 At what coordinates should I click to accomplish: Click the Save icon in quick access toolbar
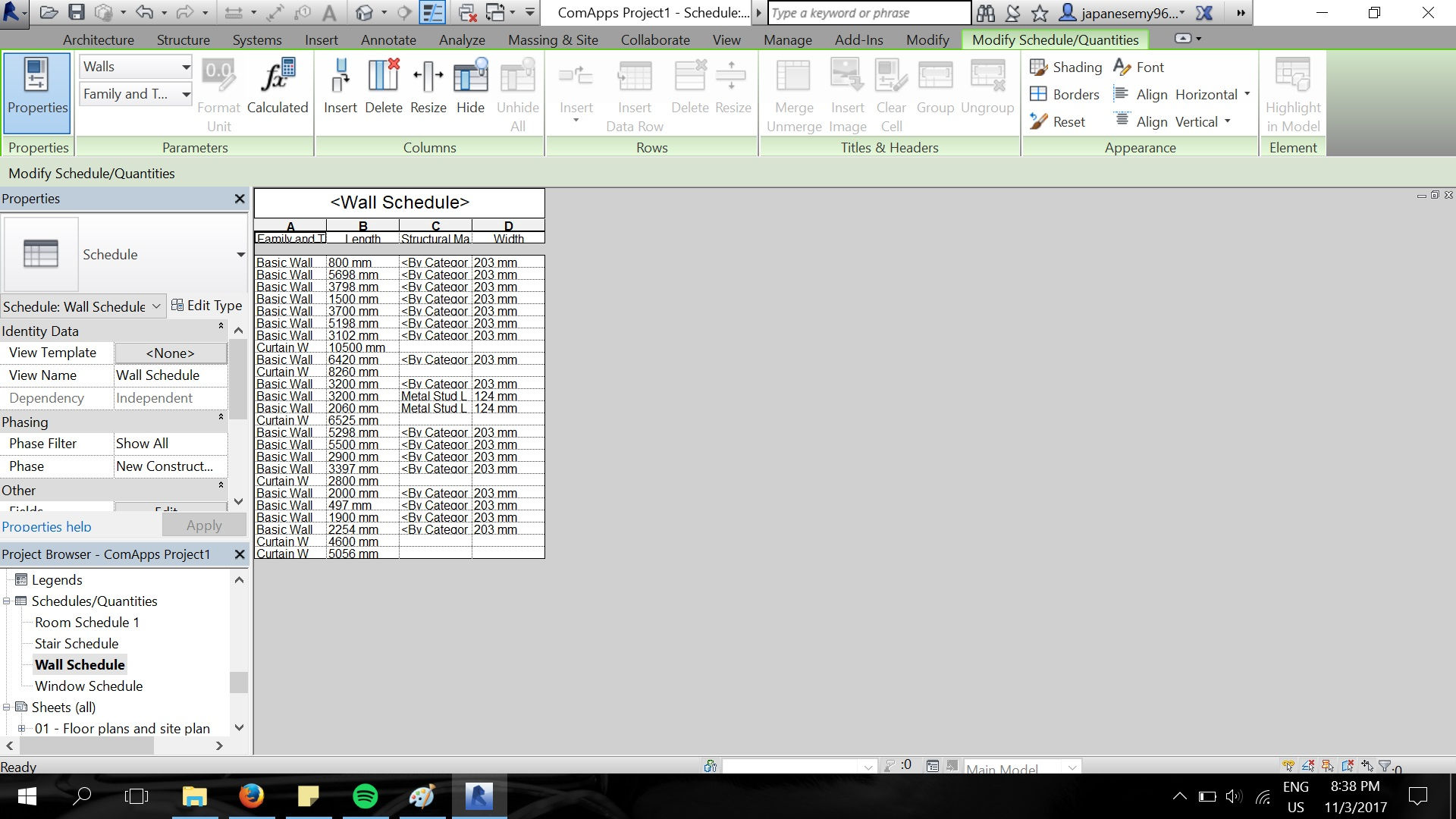pyautogui.click(x=77, y=12)
